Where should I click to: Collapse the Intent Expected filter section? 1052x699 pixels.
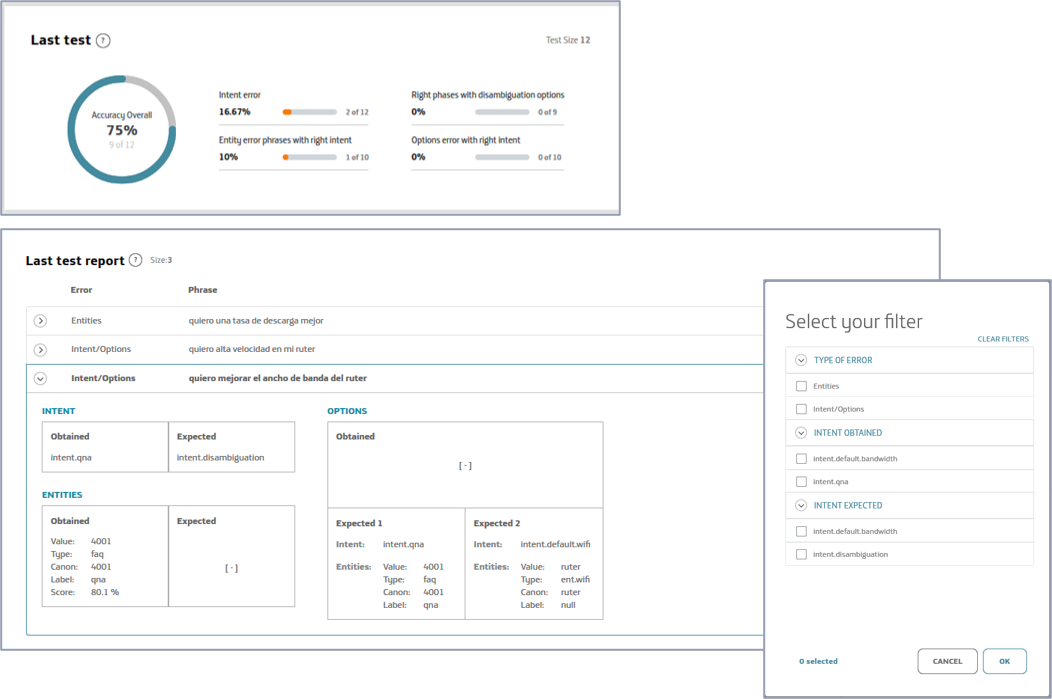[x=801, y=505]
